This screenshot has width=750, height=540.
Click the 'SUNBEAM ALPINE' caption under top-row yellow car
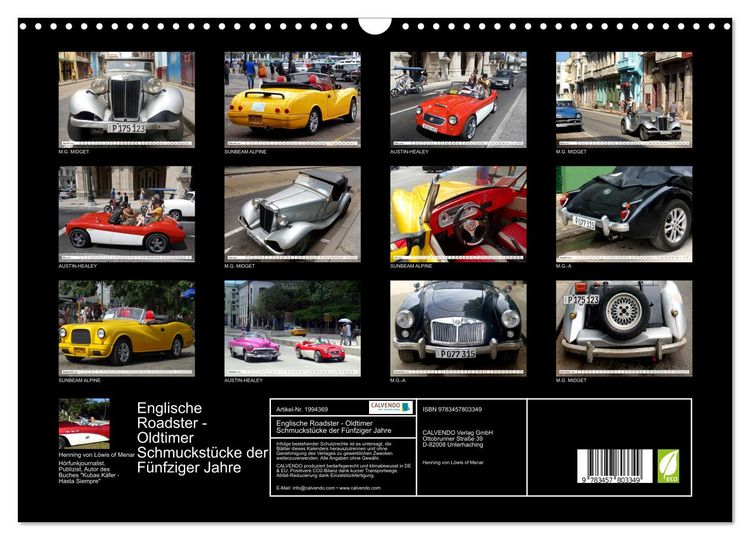[x=245, y=152]
